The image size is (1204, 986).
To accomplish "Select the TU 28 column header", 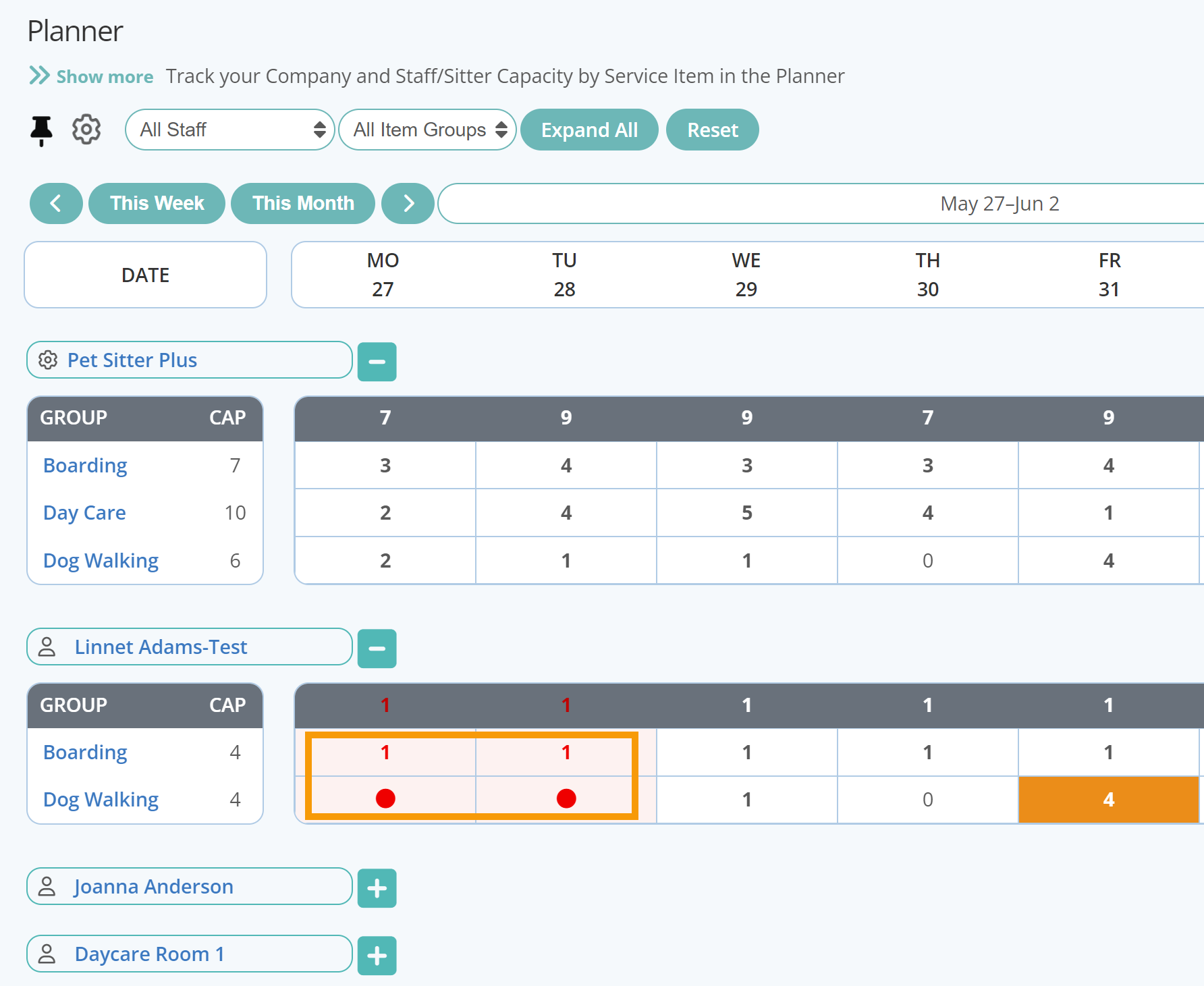I will tap(564, 275).
